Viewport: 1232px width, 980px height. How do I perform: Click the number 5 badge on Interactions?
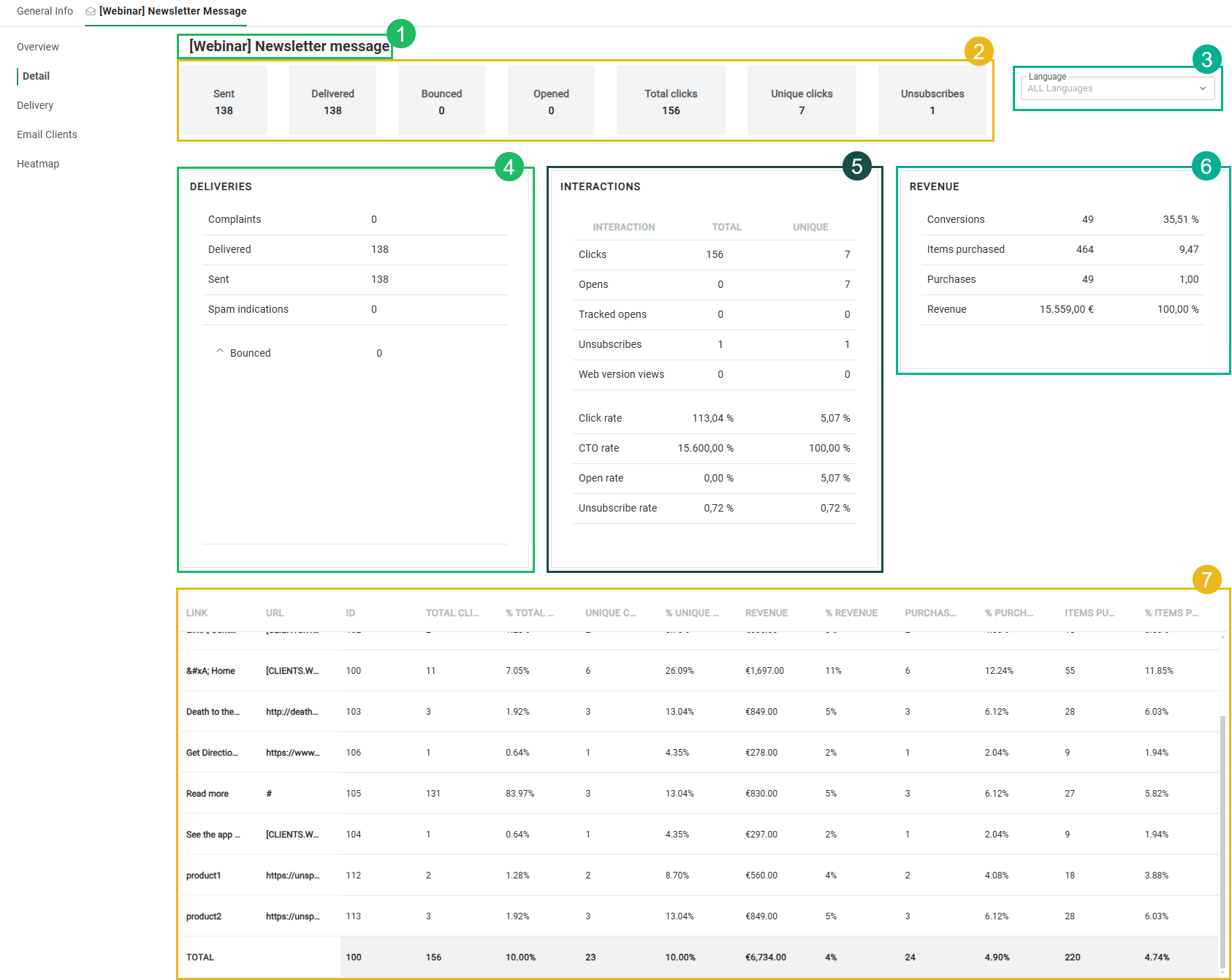pos(856,167)
